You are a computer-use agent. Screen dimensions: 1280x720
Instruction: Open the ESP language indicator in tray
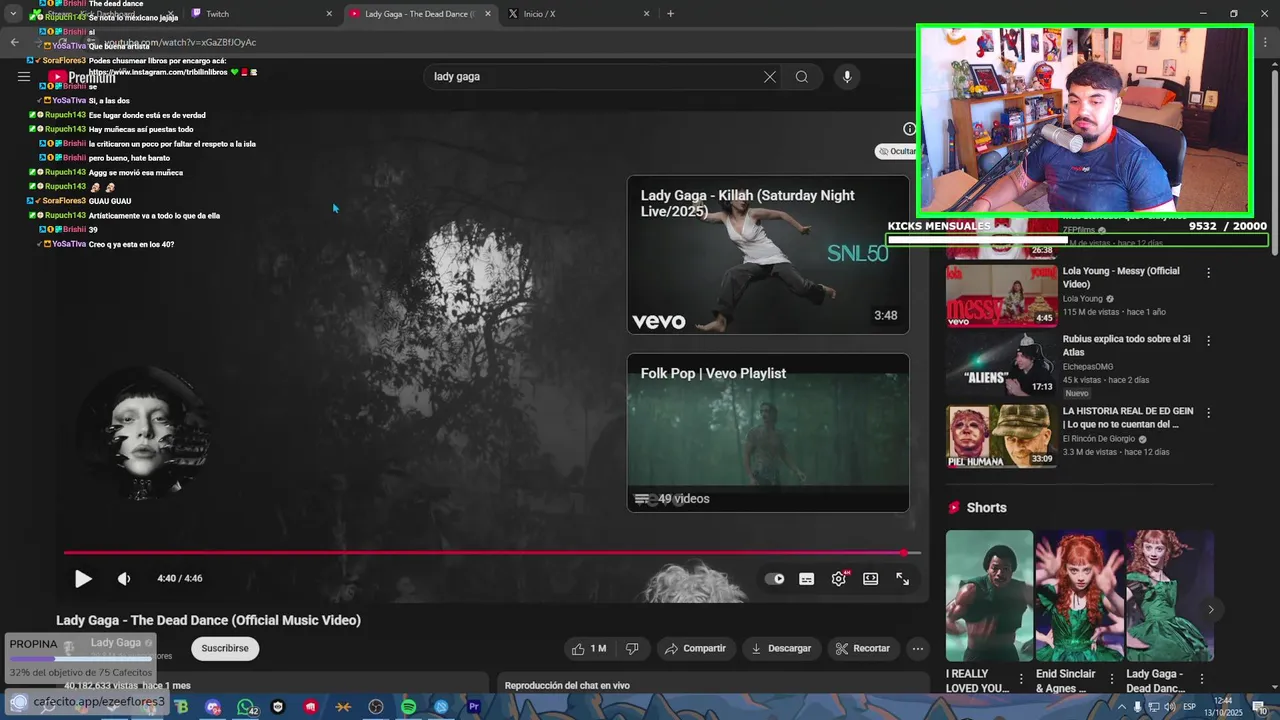1190,707
